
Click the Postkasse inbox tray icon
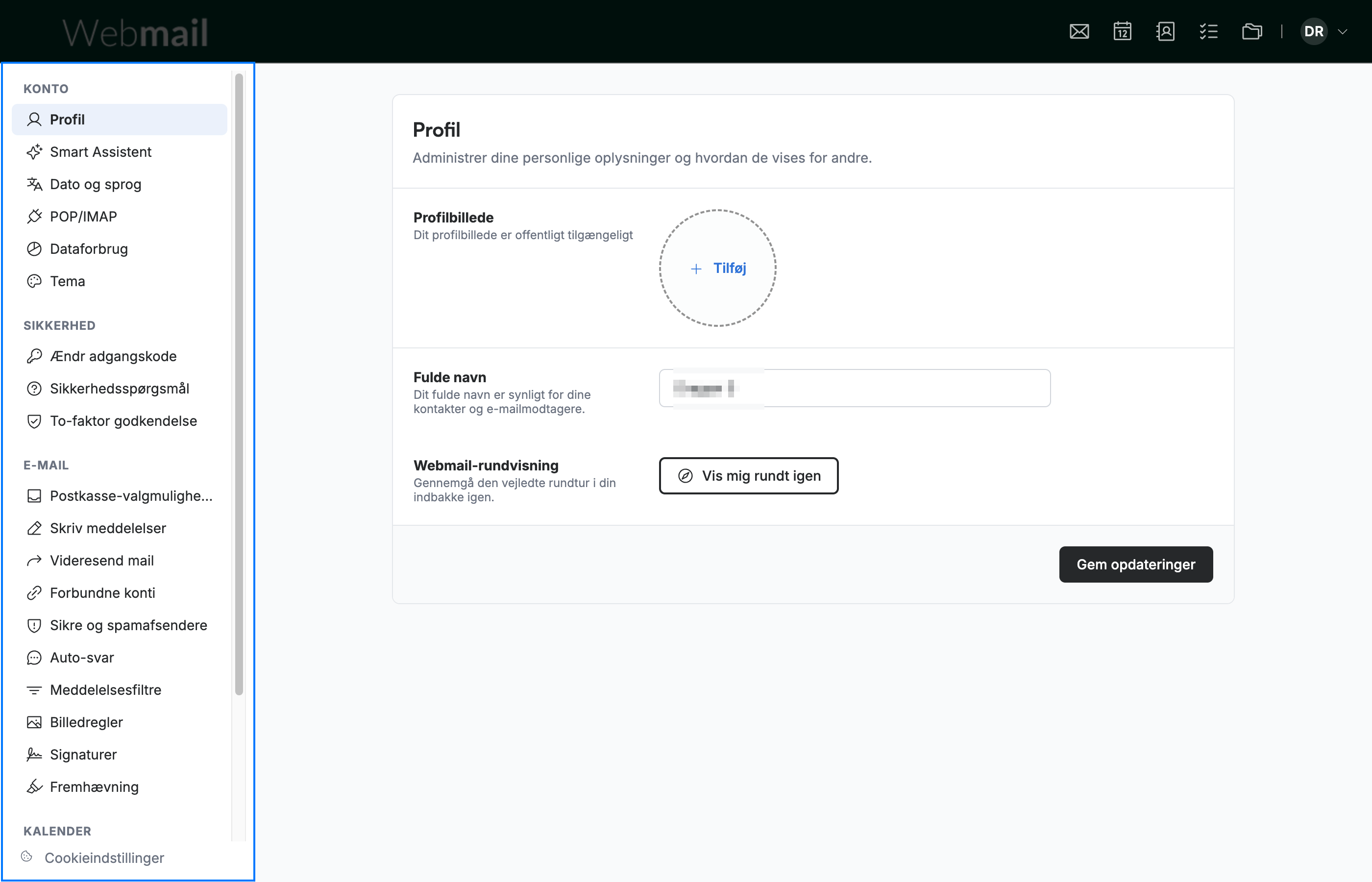pyautogui.click(x=34, y=496)
